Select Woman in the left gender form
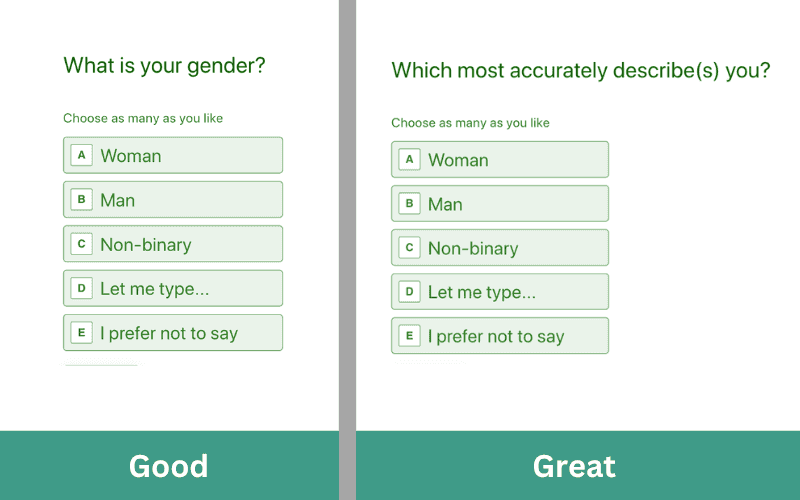 click(x=172, y=156)
